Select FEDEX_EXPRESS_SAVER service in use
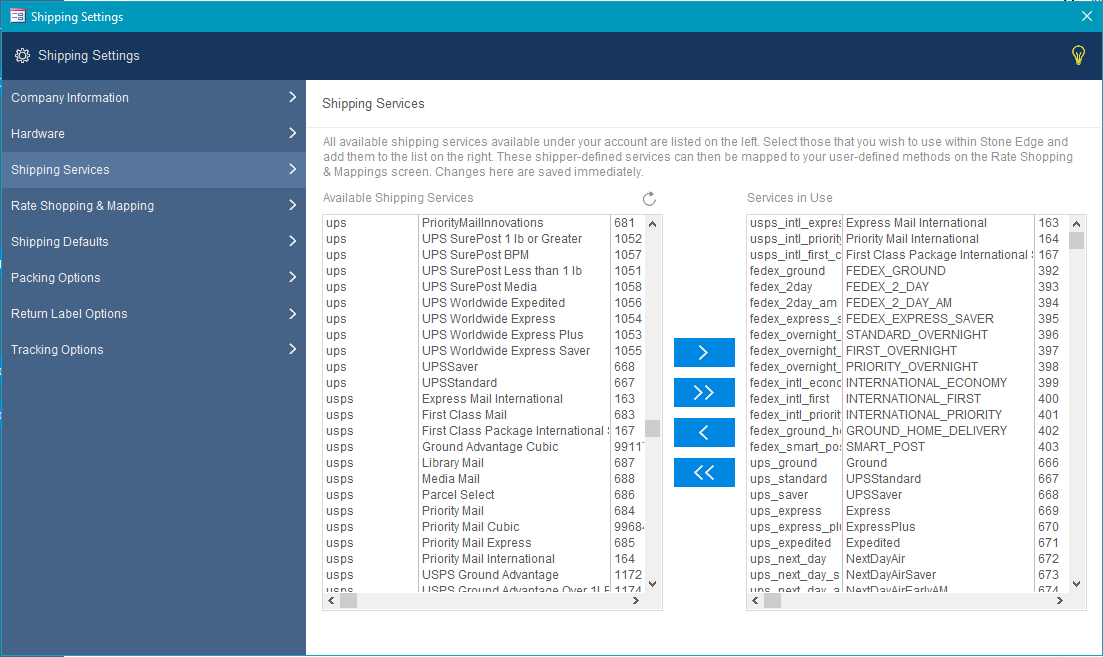 907,319
